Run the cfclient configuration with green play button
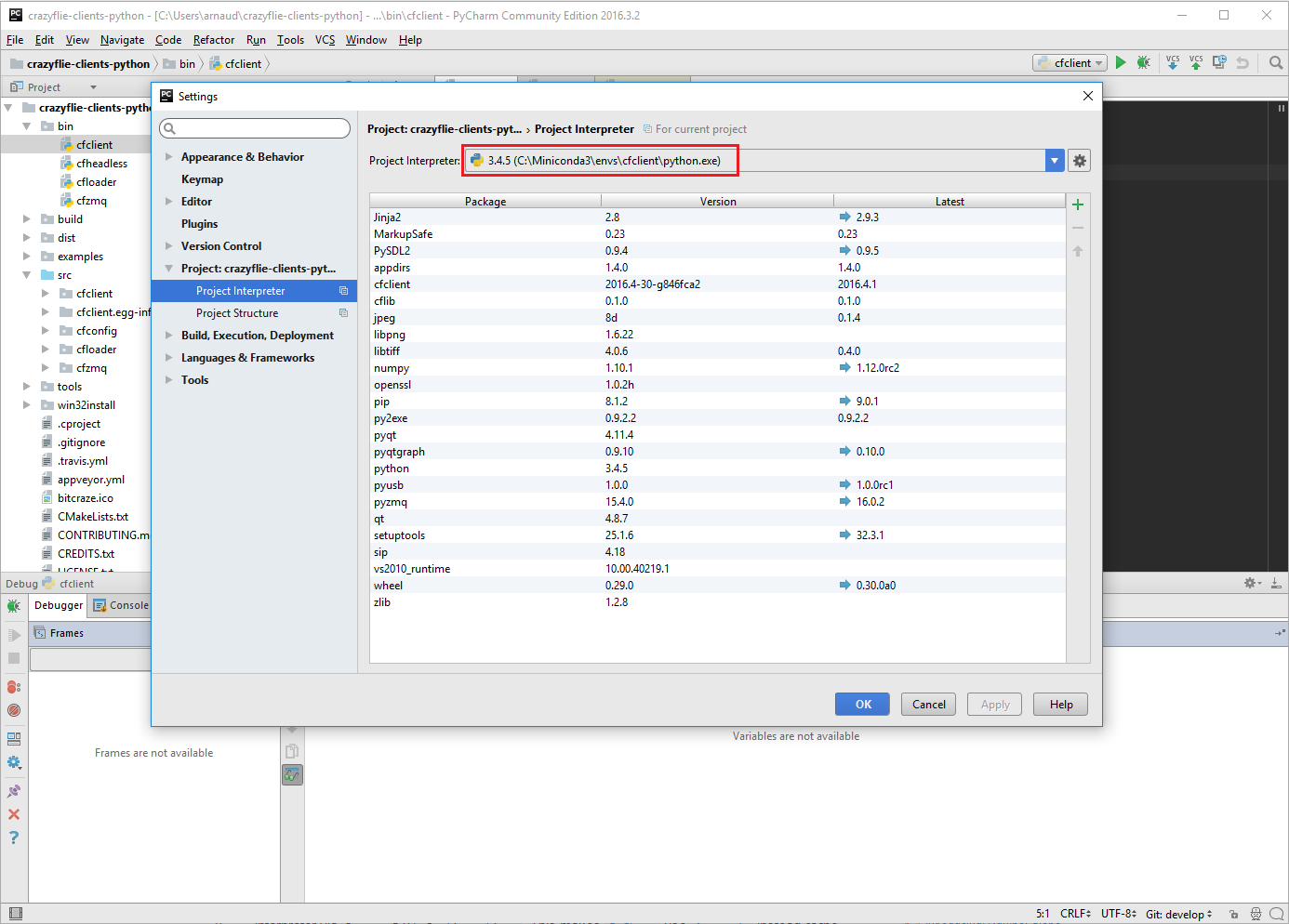The width and height of the screenshot is (1289, 924). coord(1121,62)
